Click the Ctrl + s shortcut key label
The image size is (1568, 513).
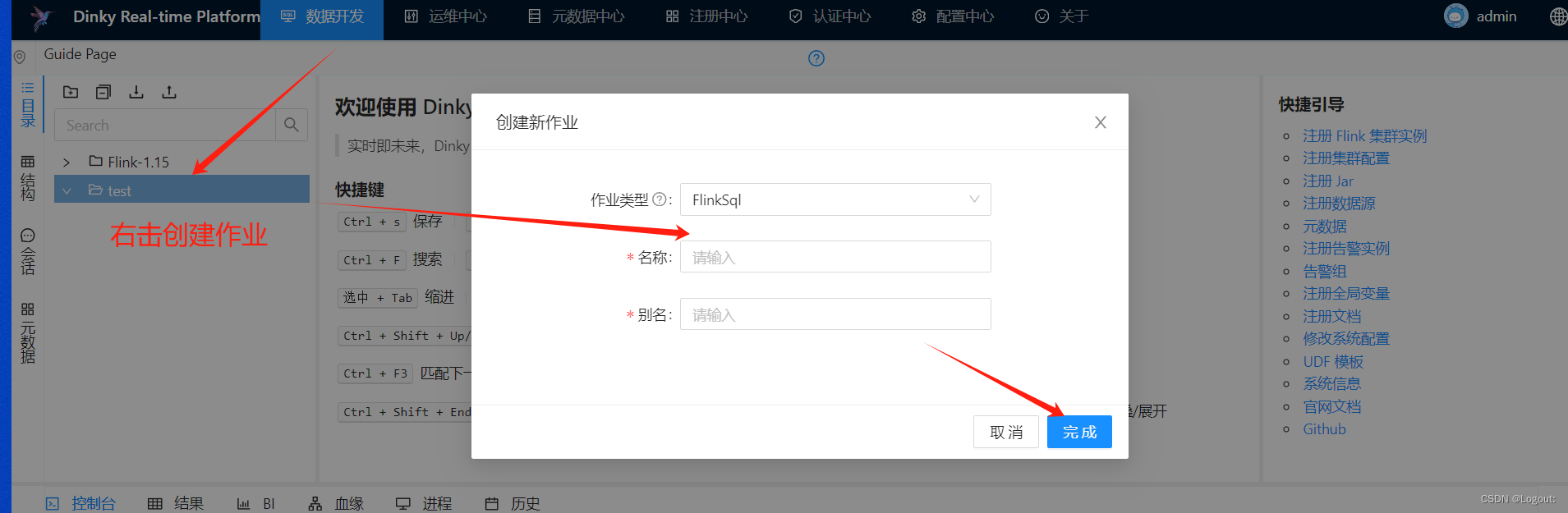(x=372, y=222)
